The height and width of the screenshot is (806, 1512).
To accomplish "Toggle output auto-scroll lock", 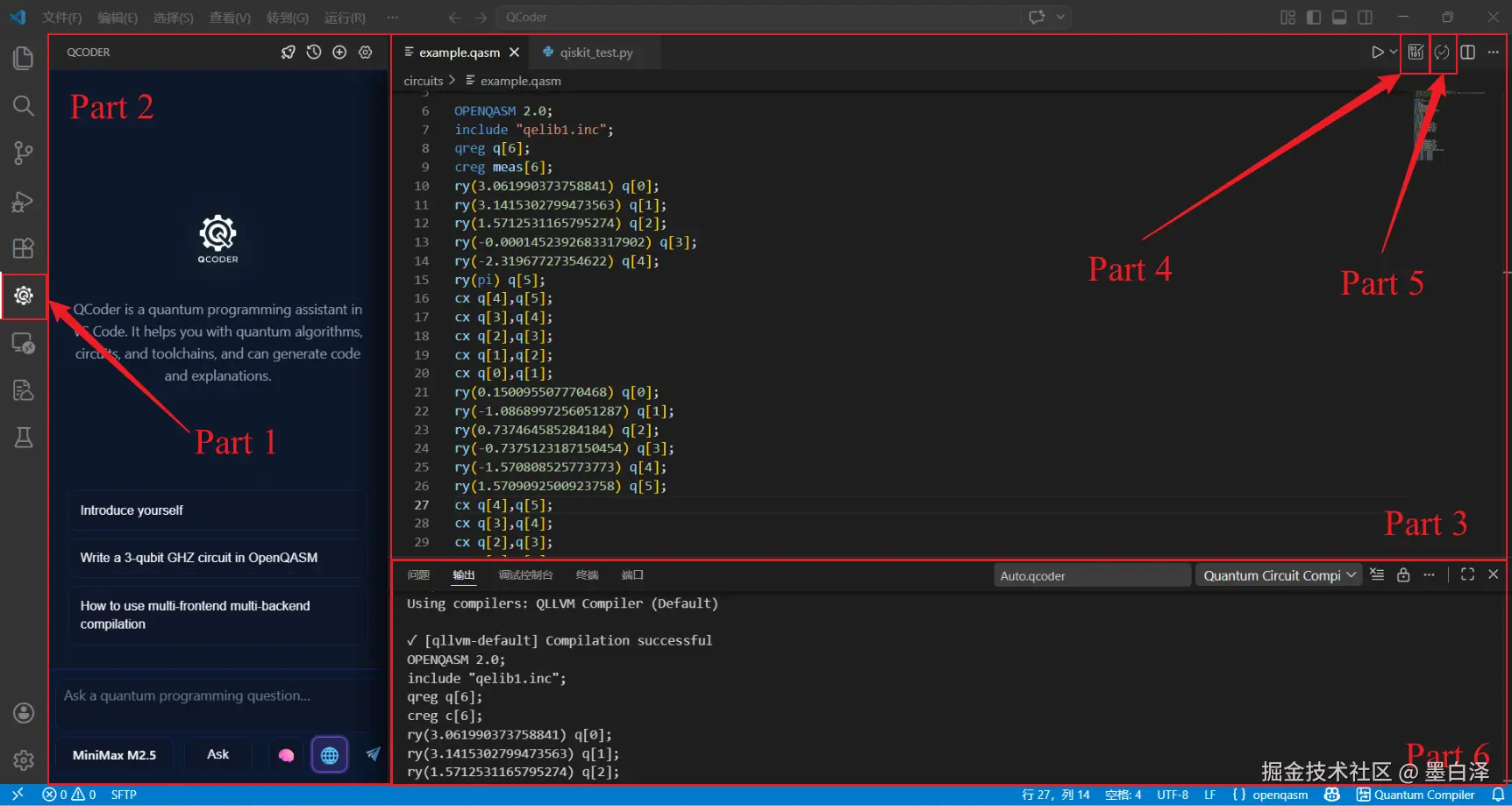I will coord(1403,574).
